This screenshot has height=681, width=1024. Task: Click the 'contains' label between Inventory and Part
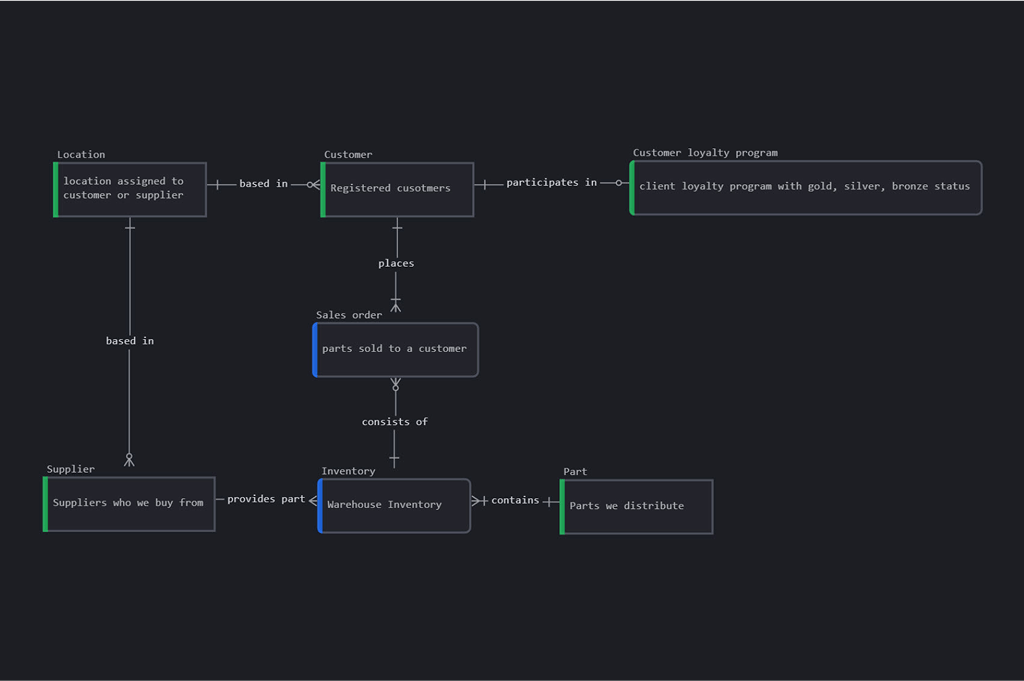point(514,500)
